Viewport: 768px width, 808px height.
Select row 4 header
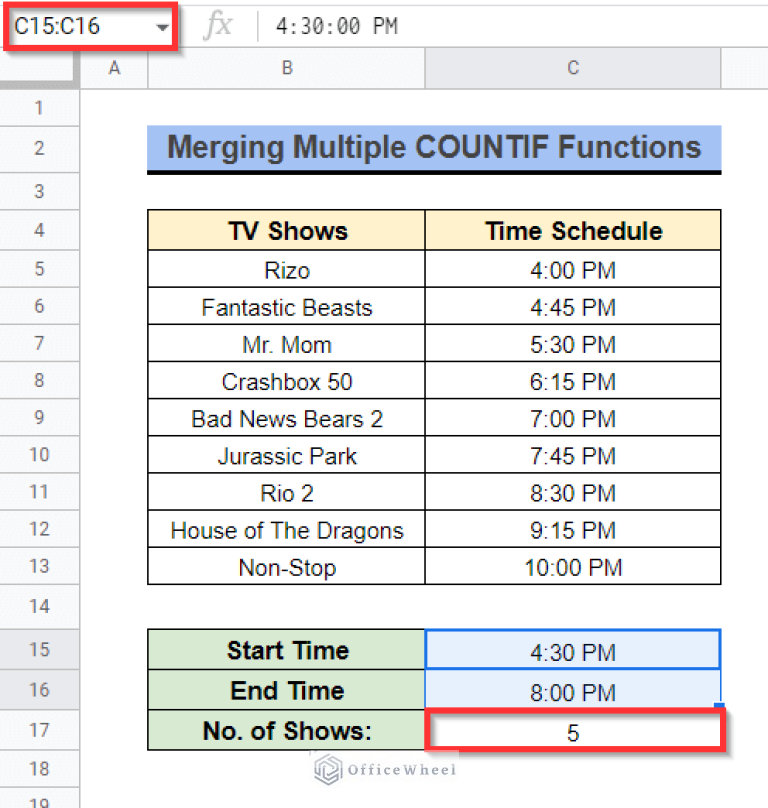[x=39, y=230]
